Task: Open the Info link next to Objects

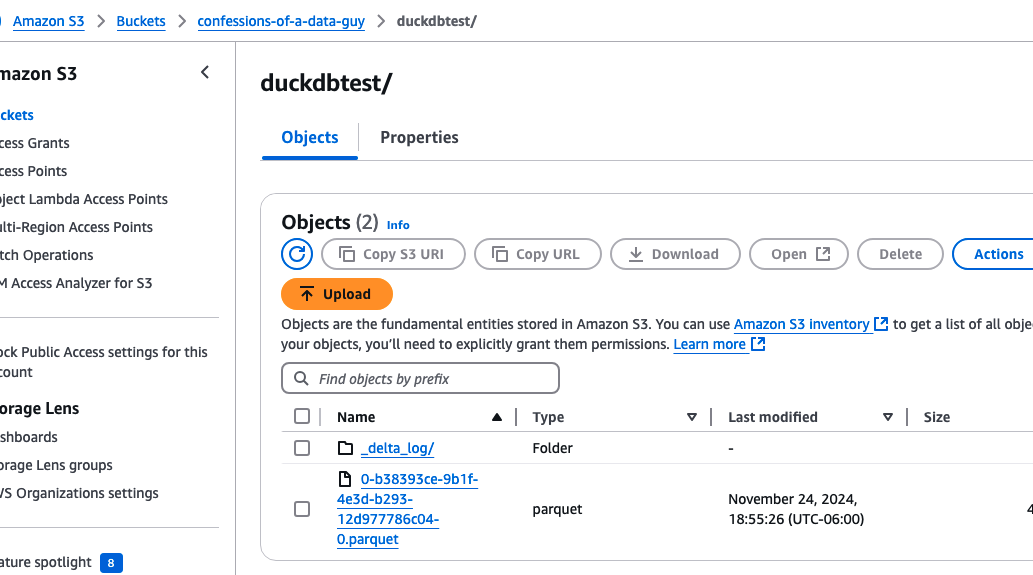Action: pyautogui.click(x=398, y=225)
